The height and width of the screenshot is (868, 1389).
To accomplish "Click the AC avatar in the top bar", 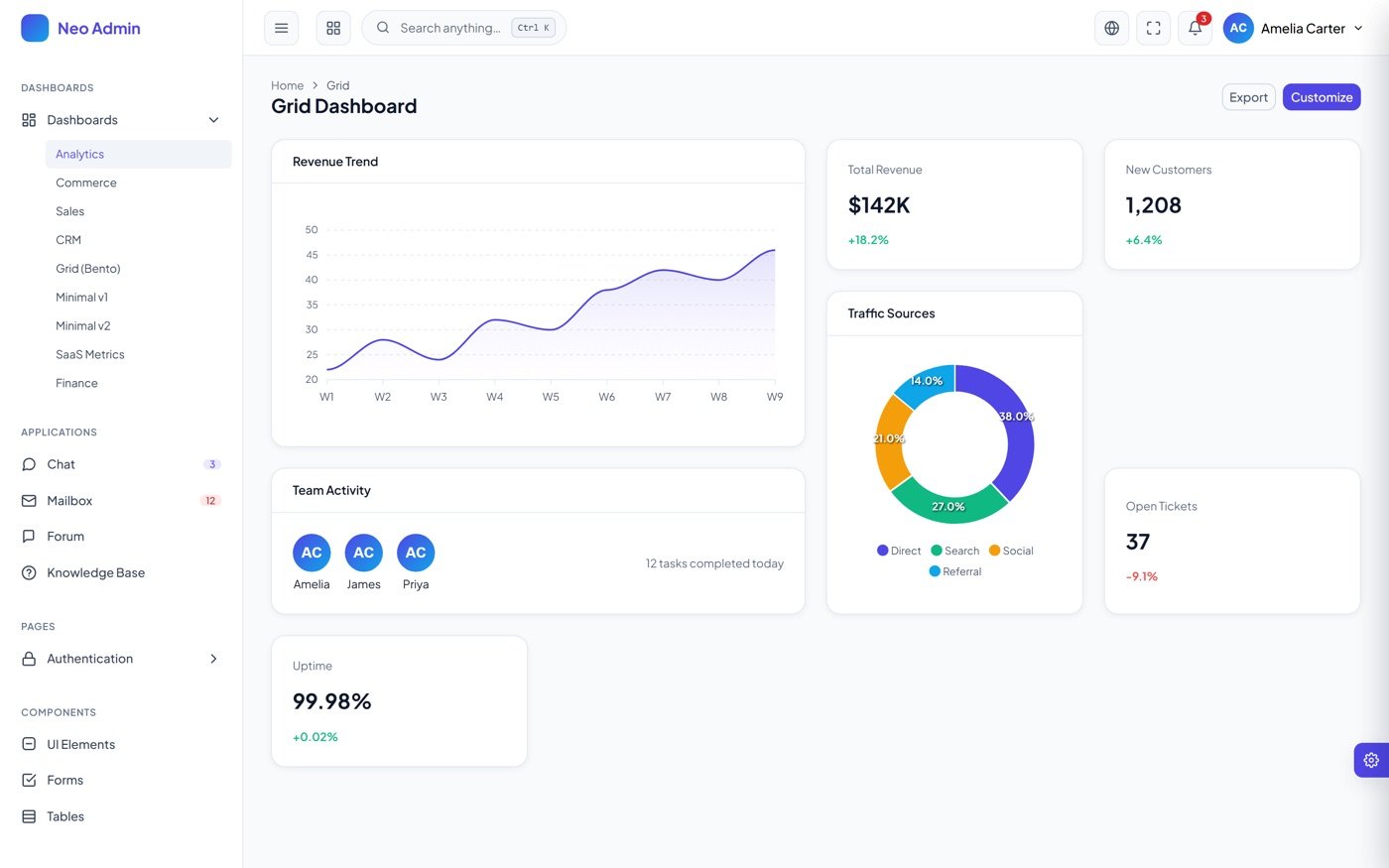I will pyautogui.click(x=1238, y=28).
